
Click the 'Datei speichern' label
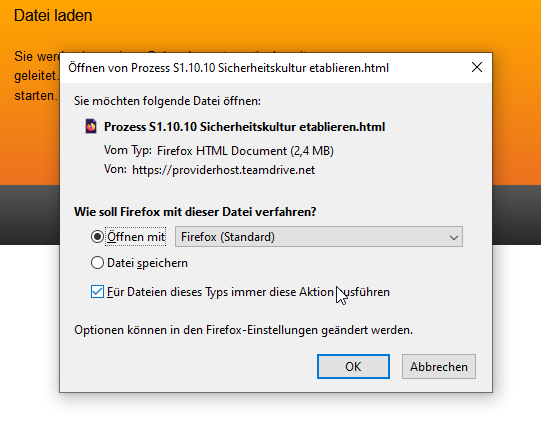(147, 263)
